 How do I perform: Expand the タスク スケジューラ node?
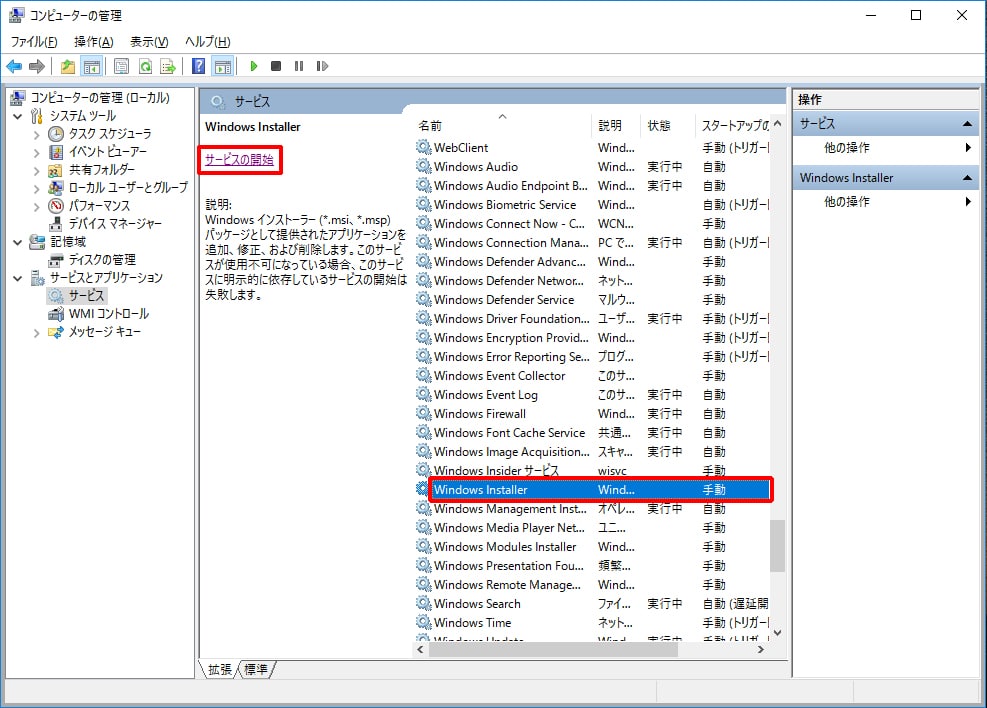point(37,134)
